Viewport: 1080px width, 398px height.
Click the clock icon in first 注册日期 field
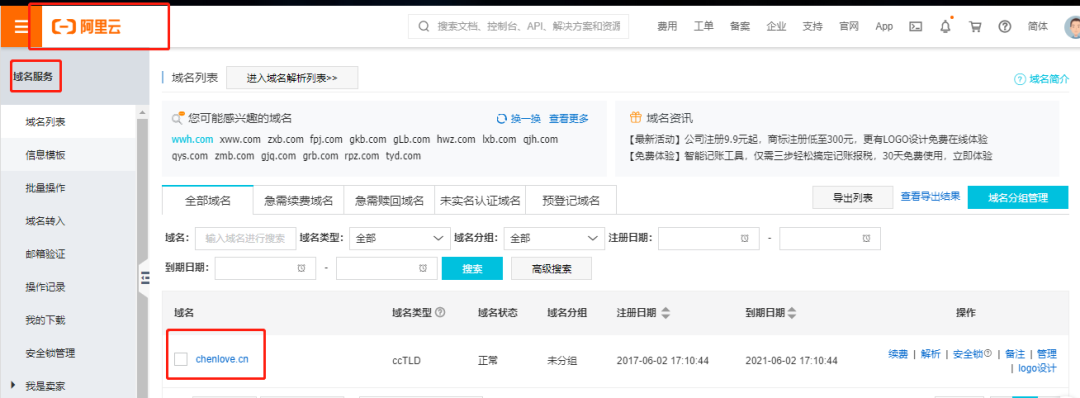pos(745,238)
